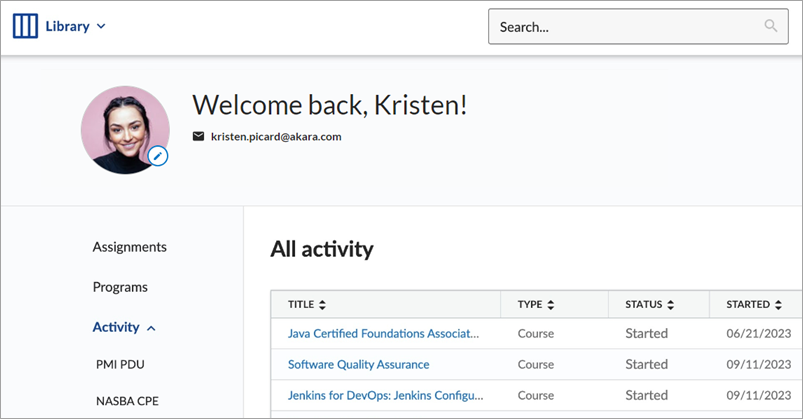Sort table by Started column arrows
This screenshot has height=419, width=803.
tap(777, 304)
